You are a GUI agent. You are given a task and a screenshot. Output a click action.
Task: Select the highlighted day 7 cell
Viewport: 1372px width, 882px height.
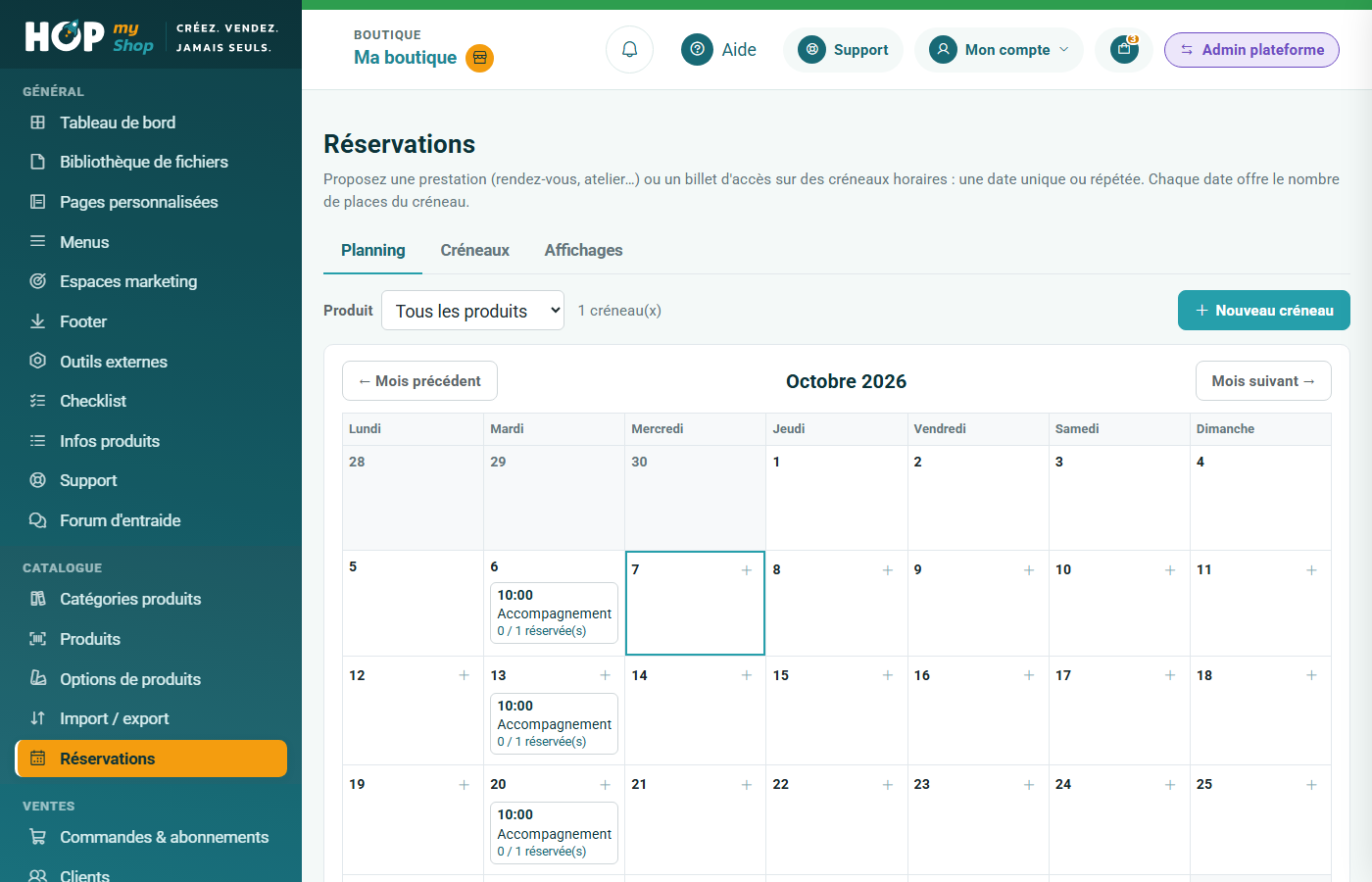tap(695, 603)
